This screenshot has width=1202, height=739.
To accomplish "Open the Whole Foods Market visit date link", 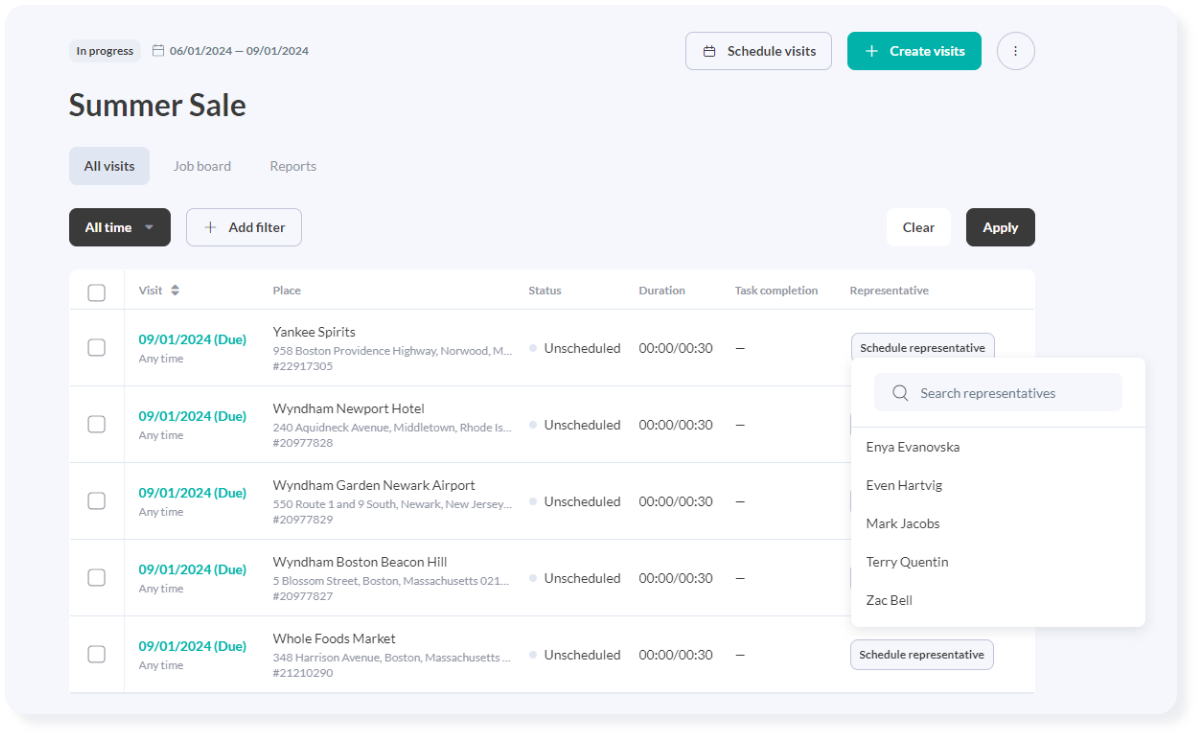I will pos(192,646).
